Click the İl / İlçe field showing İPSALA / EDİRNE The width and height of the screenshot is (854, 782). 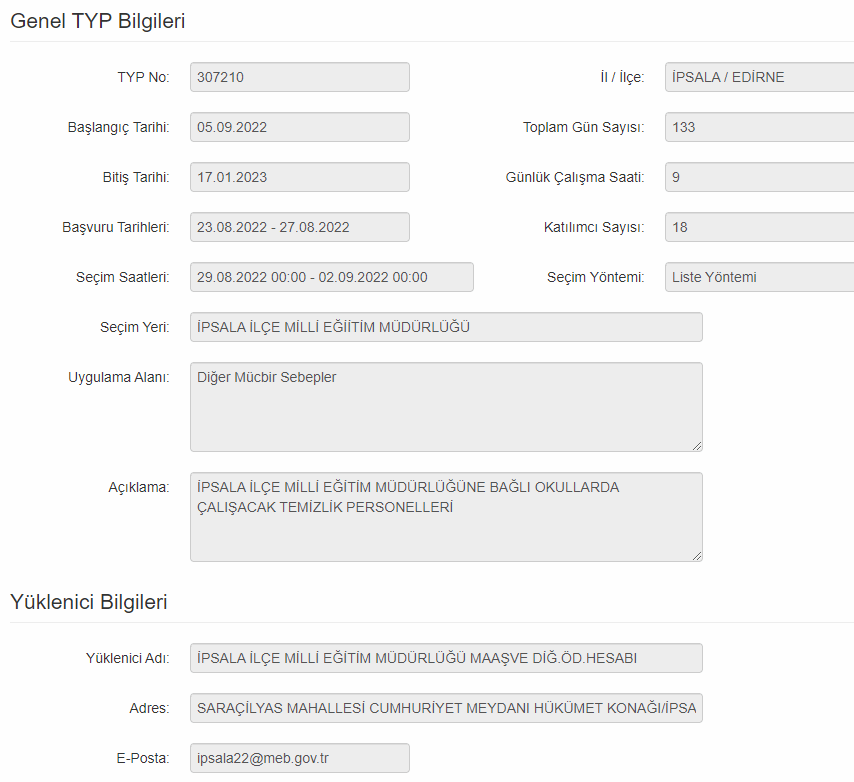758,77
